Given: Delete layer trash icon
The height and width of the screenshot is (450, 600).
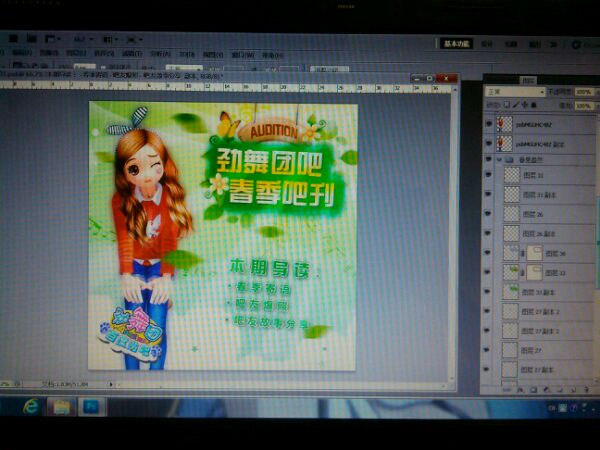Looking at the screenshot, I should point(586,390).
